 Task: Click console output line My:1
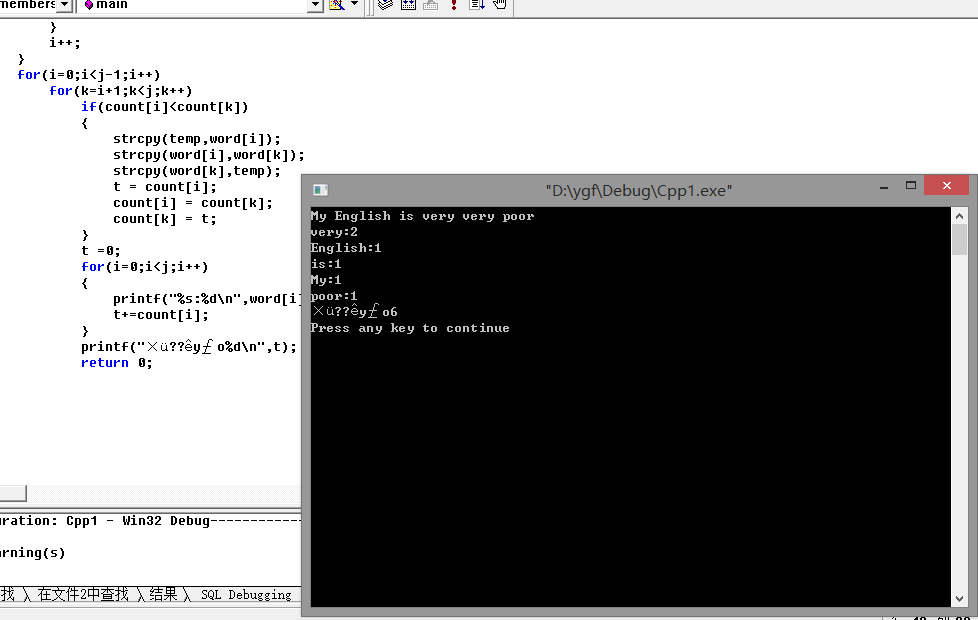[x=326, y=279]
